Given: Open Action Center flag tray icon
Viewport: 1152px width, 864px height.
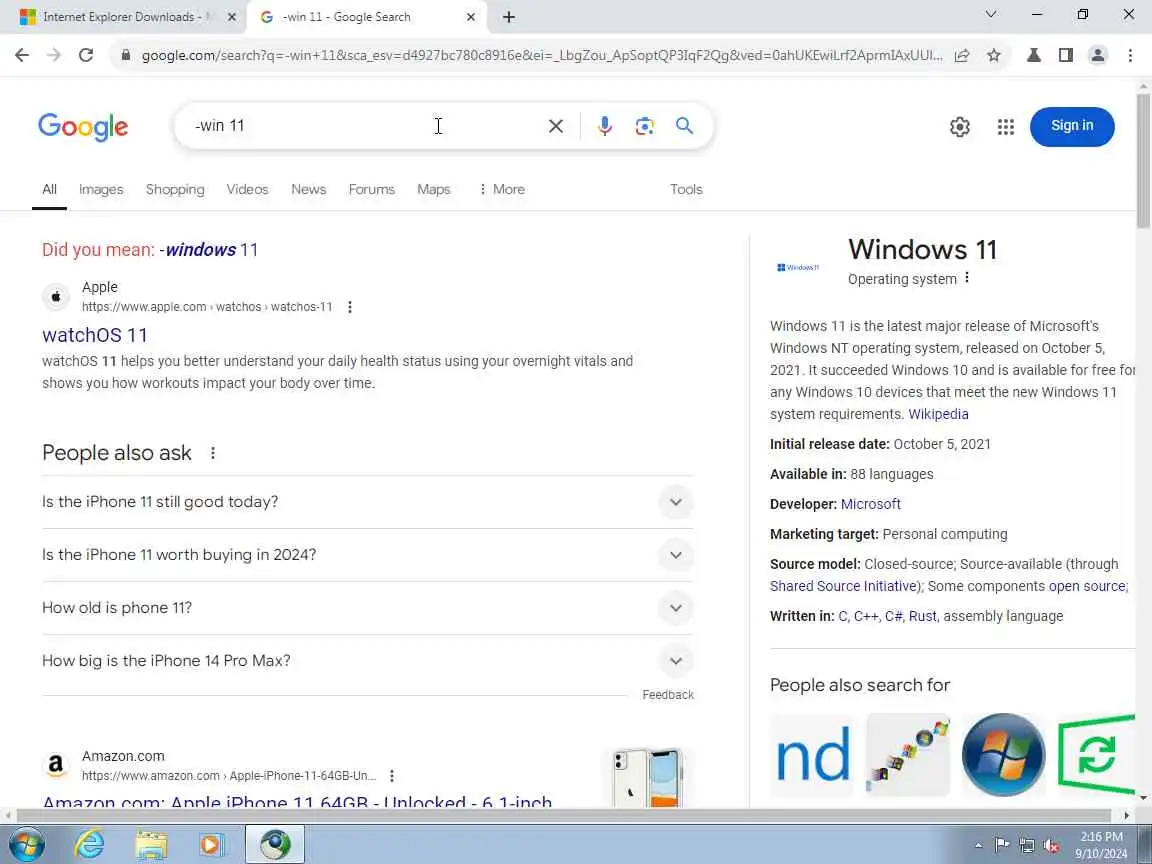Looking at the screenshot, I should coord(1001,845).
